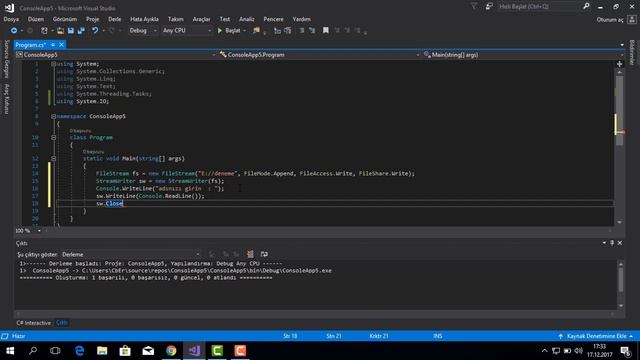Open the Hata Ayıkla menu

pyautogui.click(x=144, y=19)
